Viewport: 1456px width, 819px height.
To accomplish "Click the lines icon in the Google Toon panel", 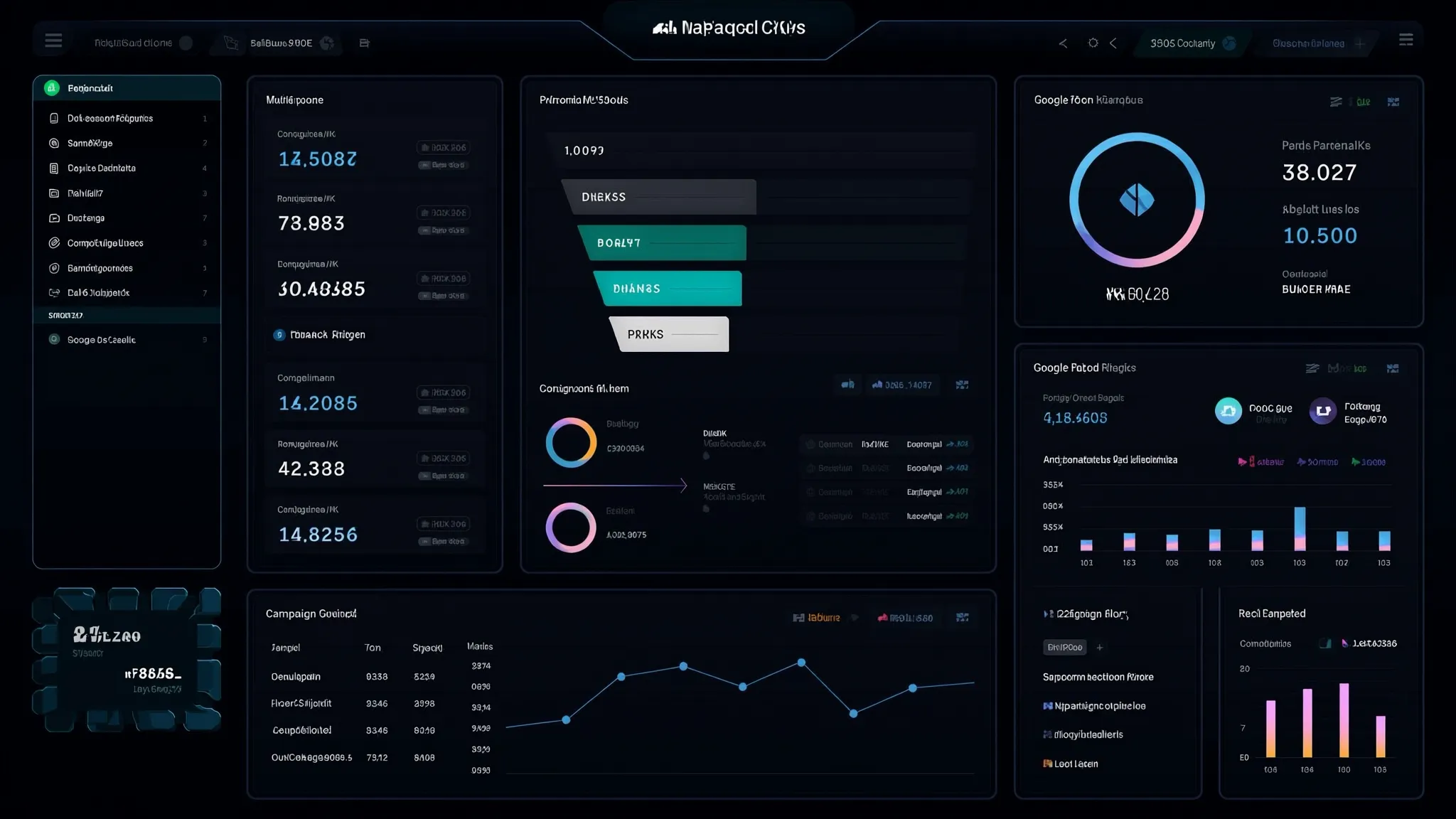I will pyautogui.click(x=1336, y=102).
